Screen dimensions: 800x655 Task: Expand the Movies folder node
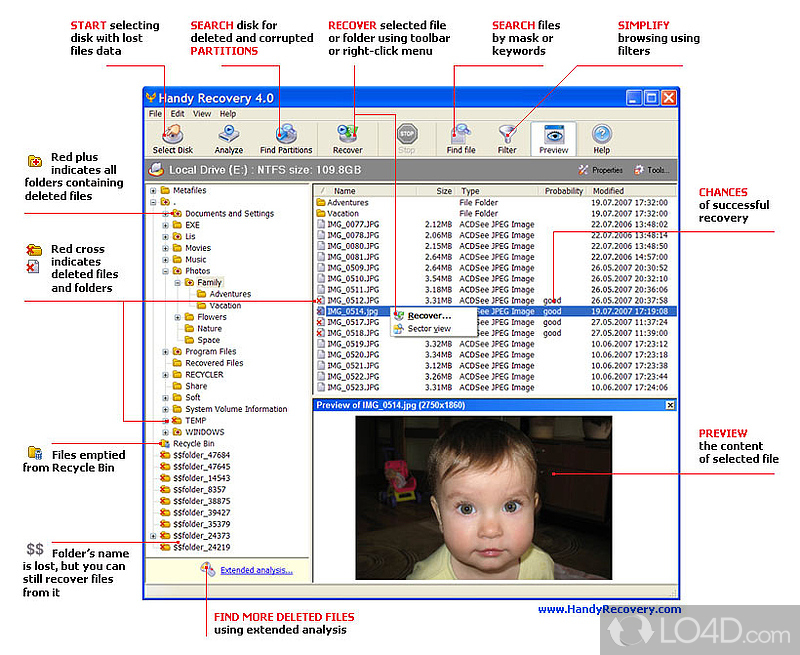click(x=165, y=248)
